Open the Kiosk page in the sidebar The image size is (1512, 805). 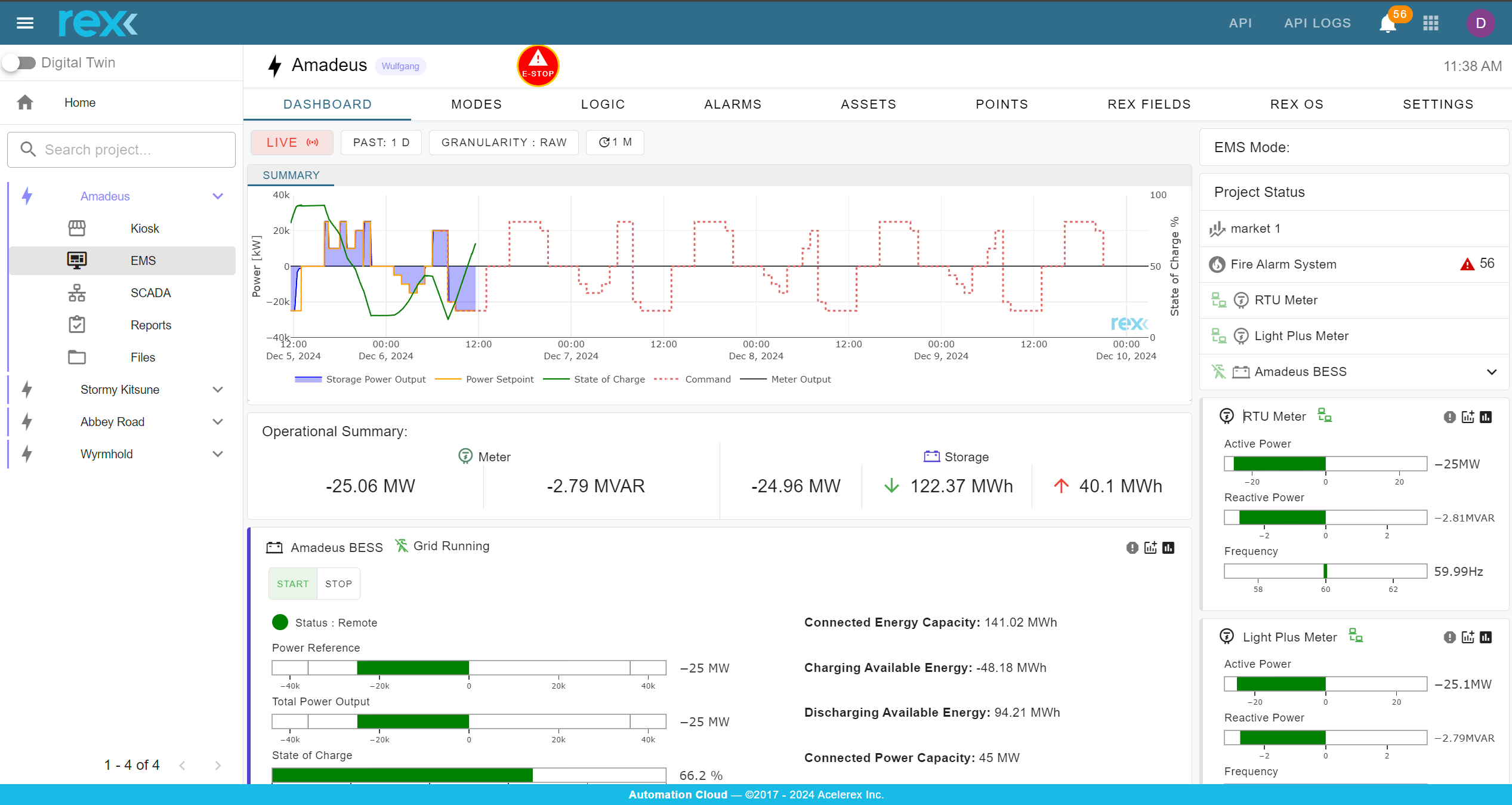tap(144, 229)
